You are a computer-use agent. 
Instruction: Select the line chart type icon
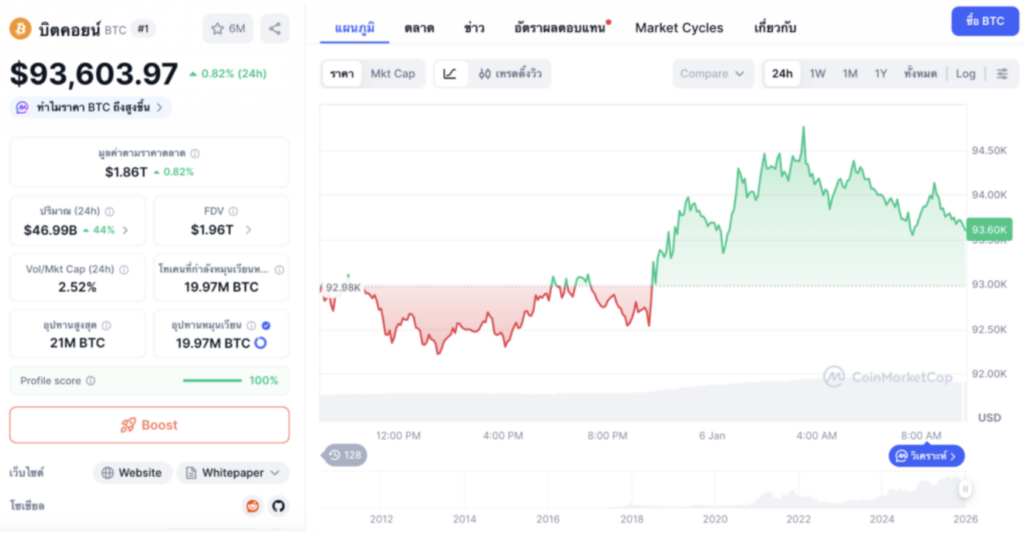(x=450, y=73)
